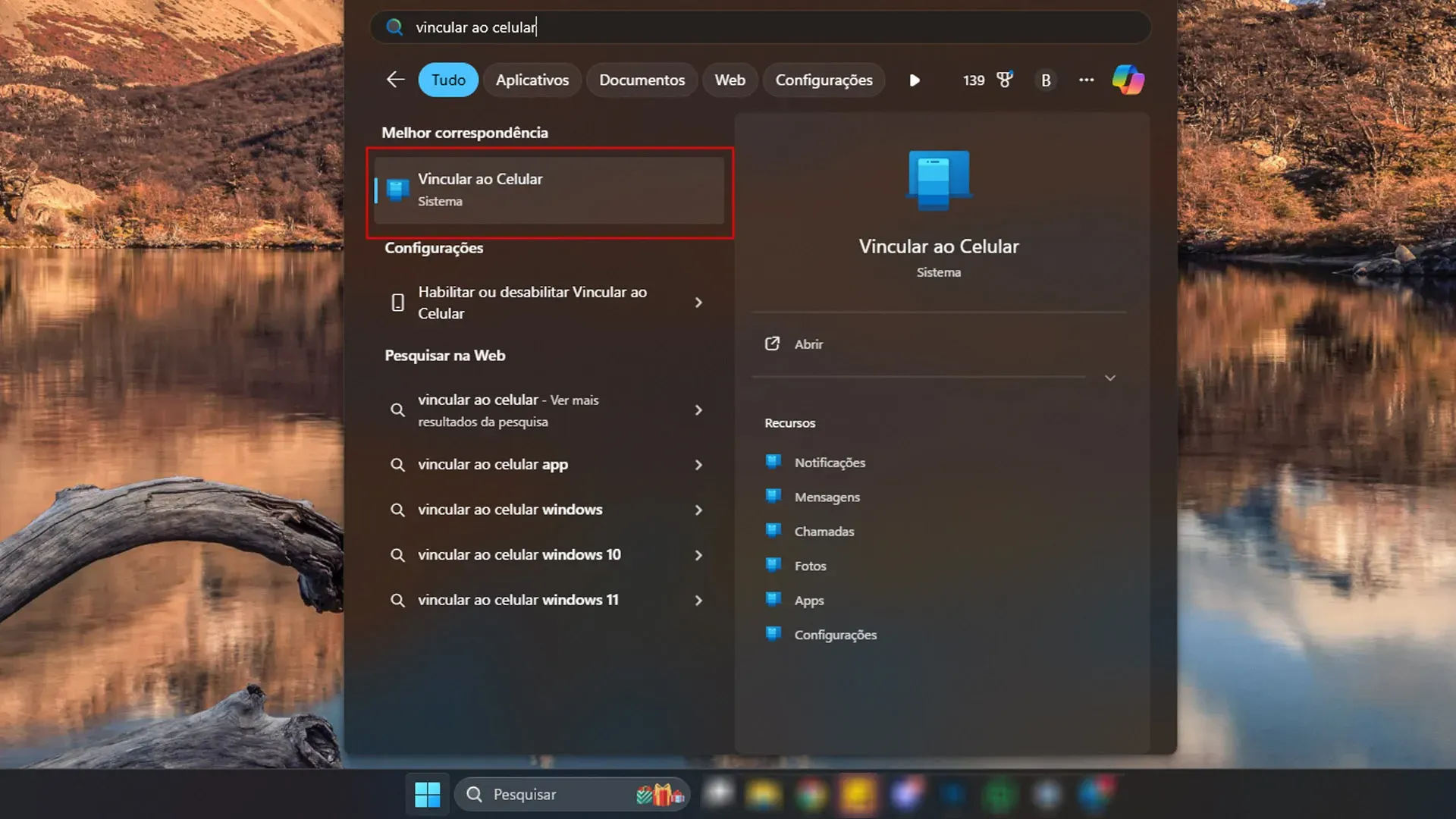This screenshot has width=1456, height=819.
Task: Open Configurações under Recursos
Action: pyautogui.click(x=836, y=635)
